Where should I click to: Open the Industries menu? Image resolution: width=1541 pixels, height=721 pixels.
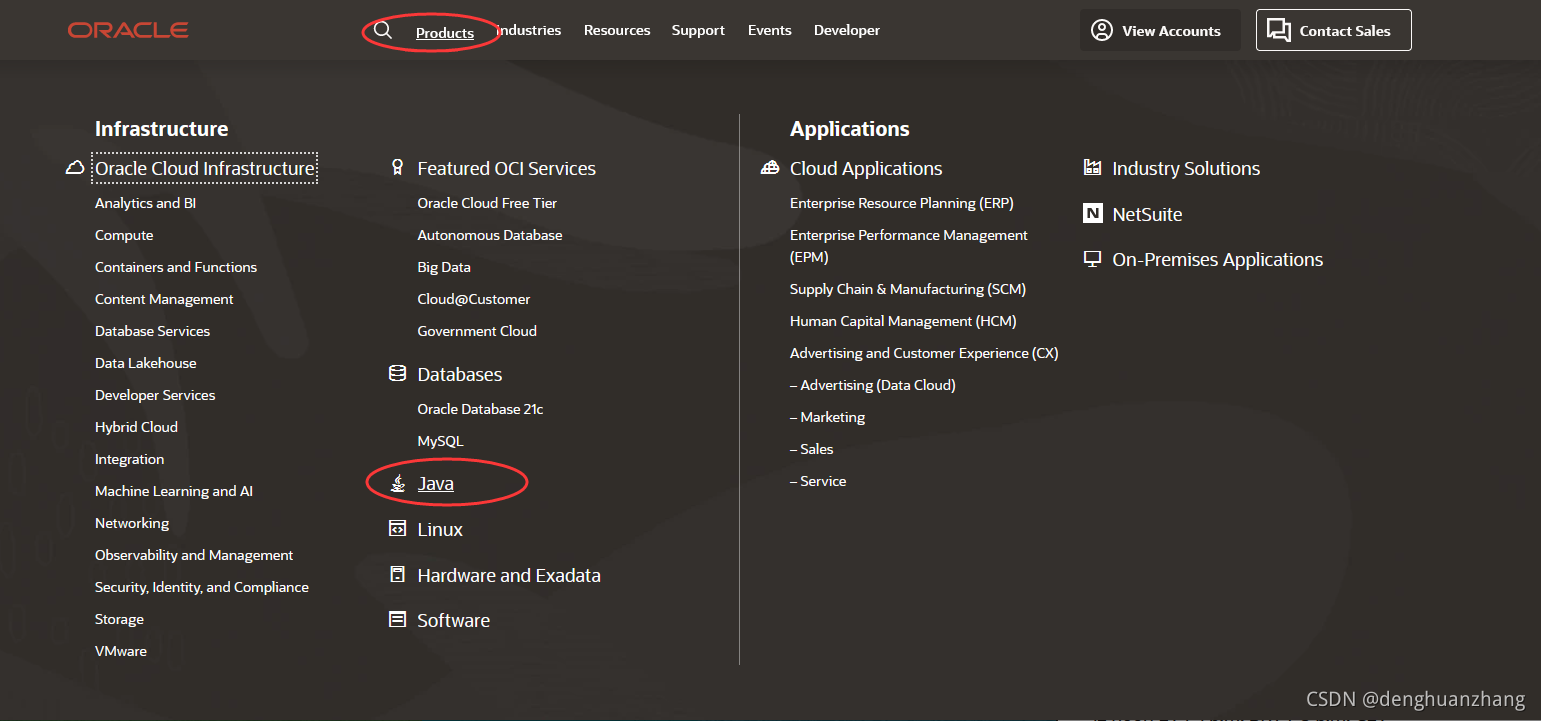529,30
